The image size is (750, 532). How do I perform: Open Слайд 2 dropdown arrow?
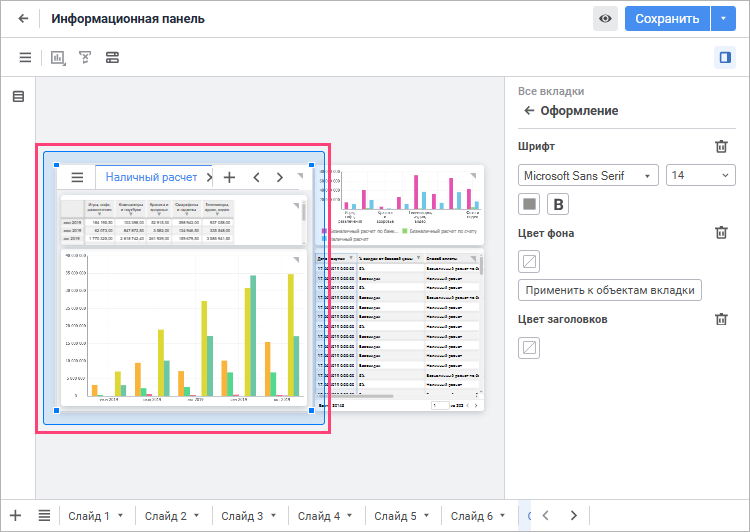tap(197, 516)
